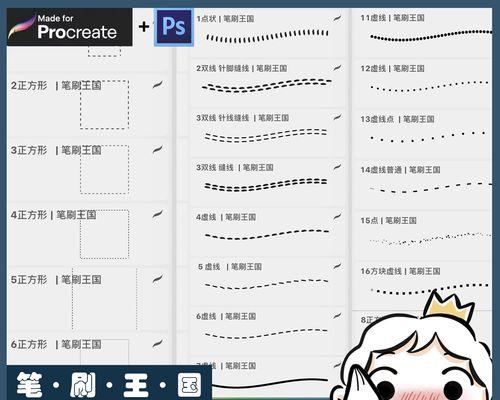Click the brush icon on 2双线 针脚缝线 row

337,68
